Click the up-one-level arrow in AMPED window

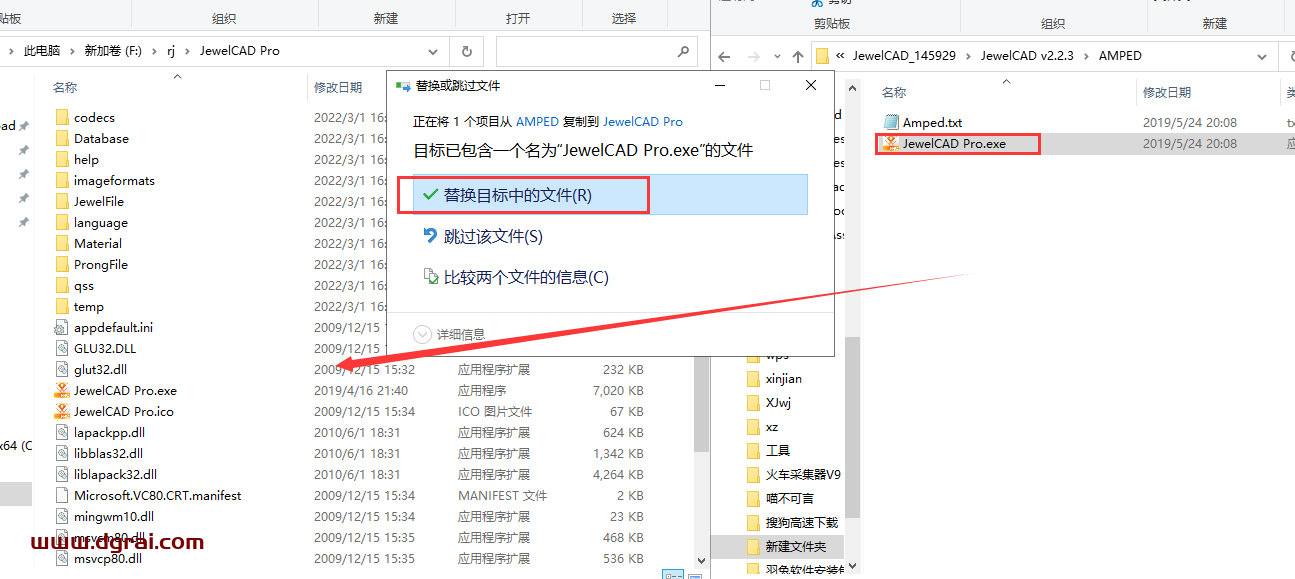(x=797, y=56)
